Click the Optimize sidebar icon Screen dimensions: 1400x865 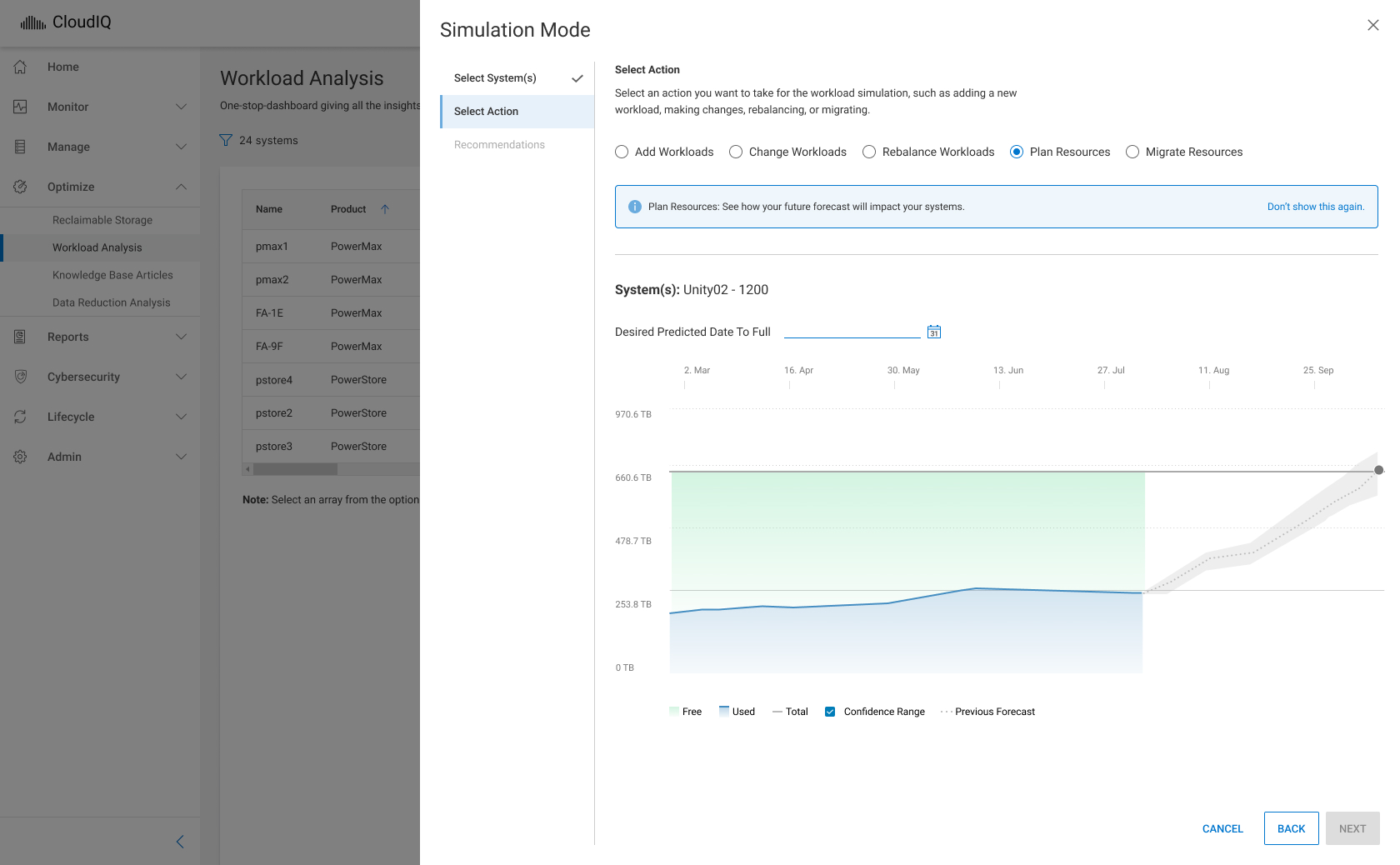21,187
